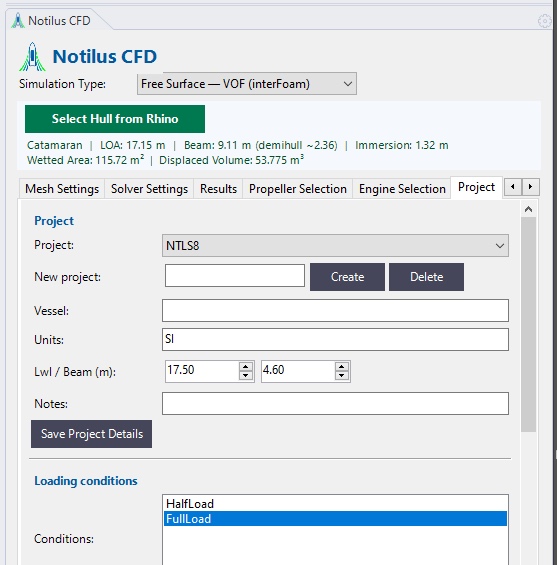Image resolution: width=557 pixels, height=565 pixels.
Task: Select the FullLoad condition
Action: (x=335, y=519)
